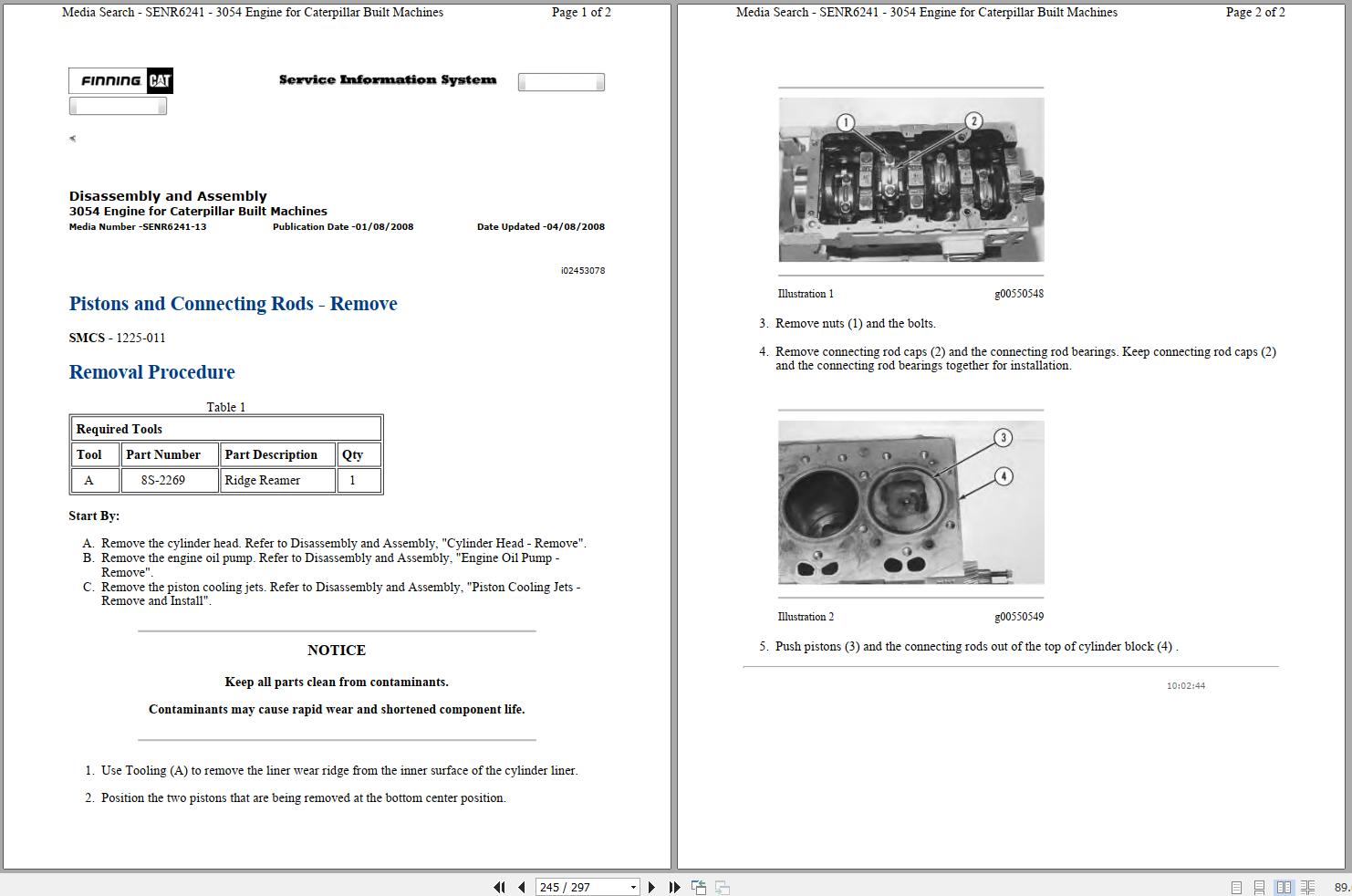Click the Removal Procedure blue heading
This screenshot has width=1352, height=896.
(151, 371)
